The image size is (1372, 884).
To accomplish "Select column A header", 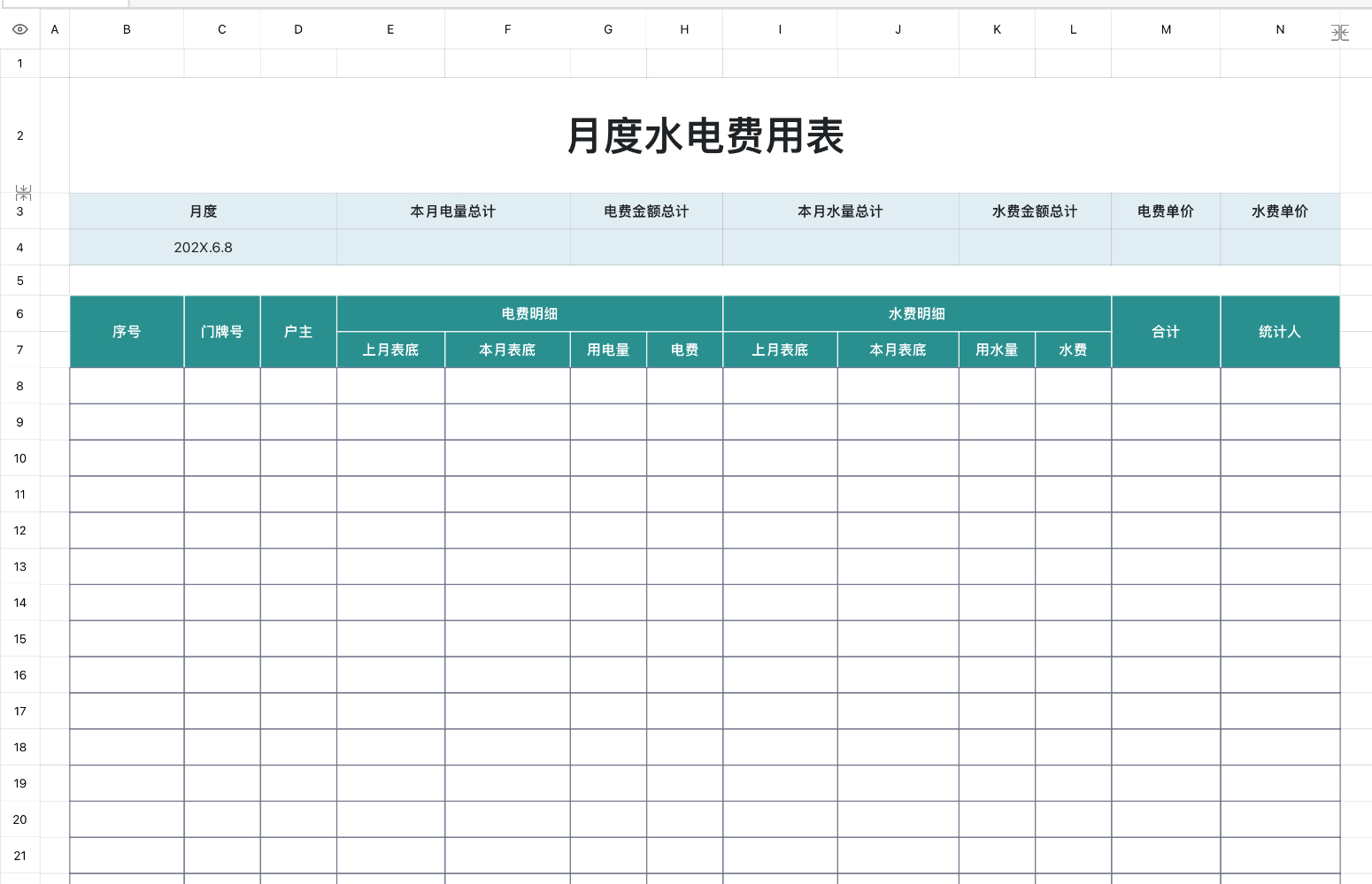I will click(x=55, y=29).
